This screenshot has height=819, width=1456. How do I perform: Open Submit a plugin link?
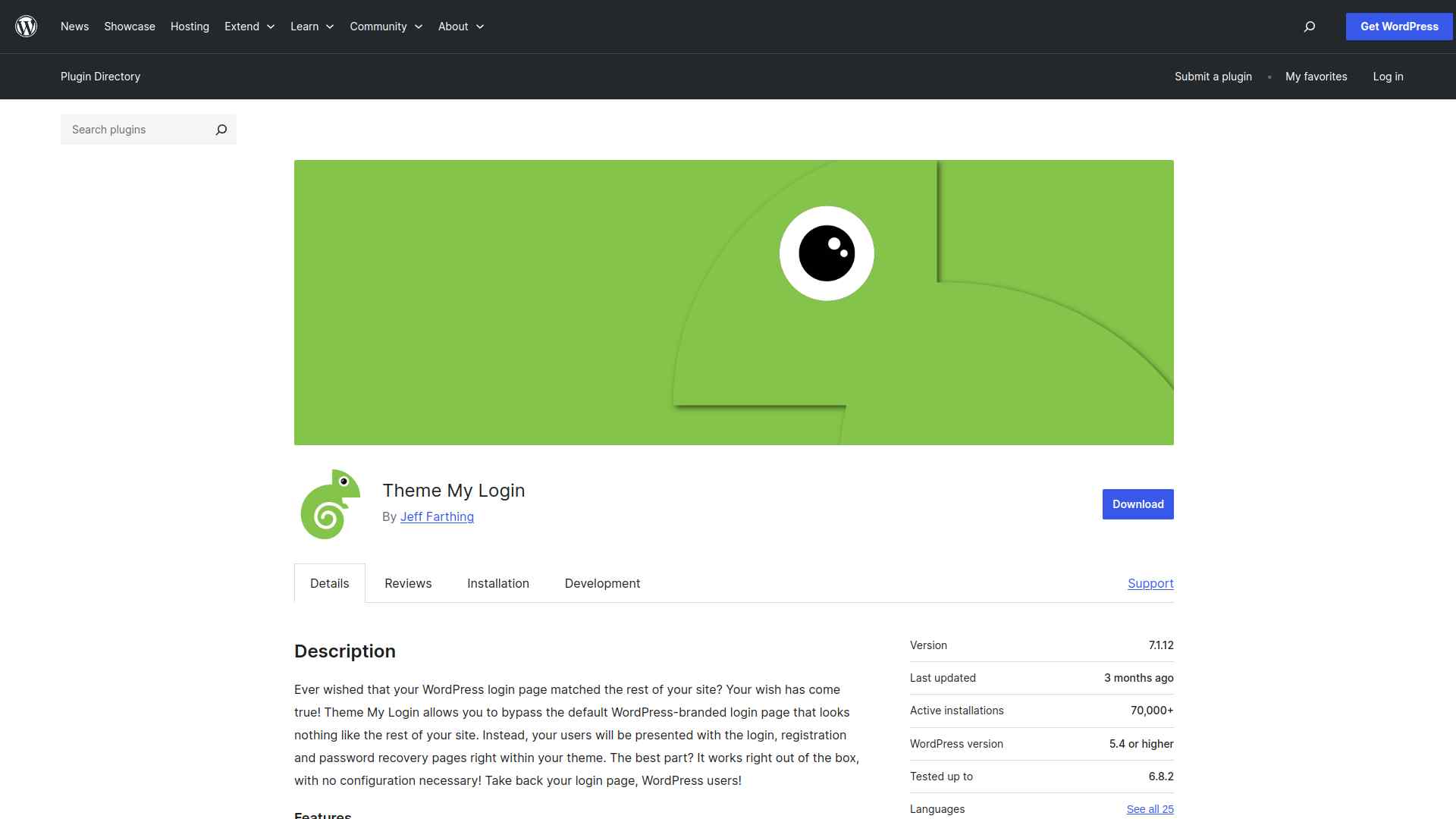(x=1213, y=77)
